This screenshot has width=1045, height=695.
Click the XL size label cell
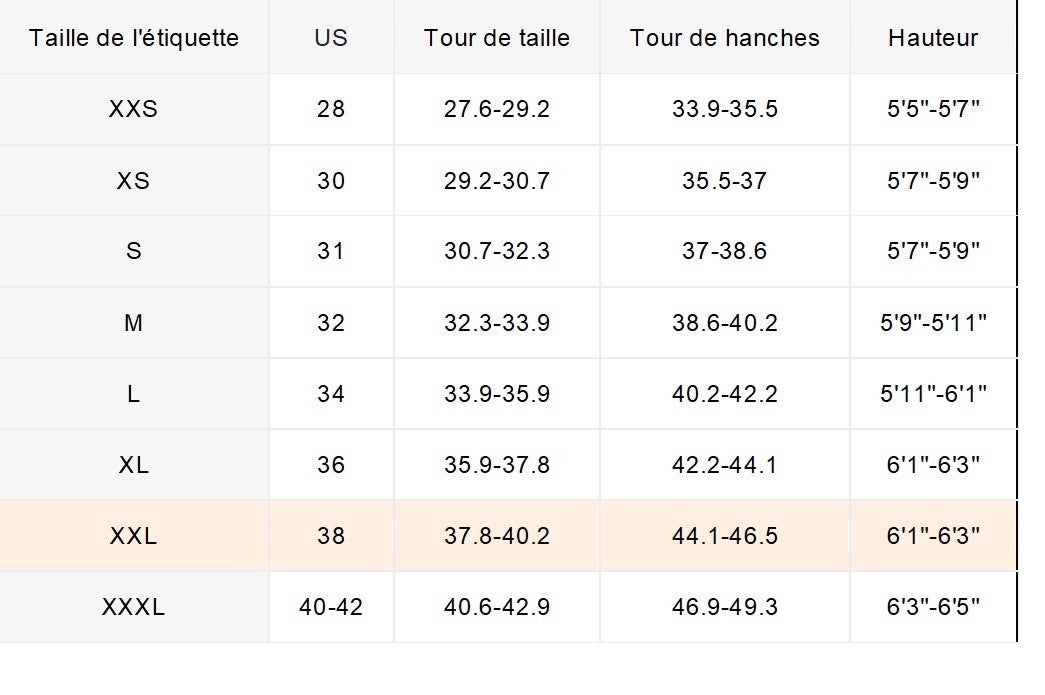click(x=134, y=465)
